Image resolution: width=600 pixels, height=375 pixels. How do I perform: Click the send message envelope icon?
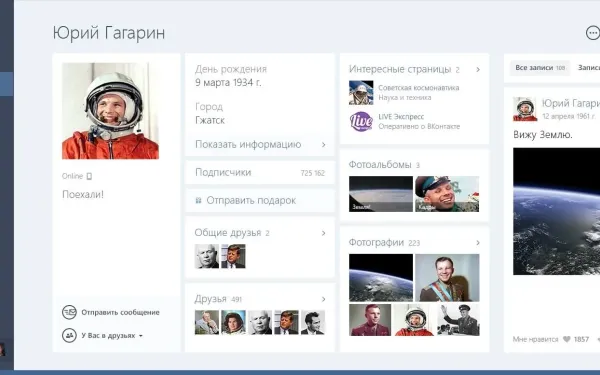coord(69,312)
